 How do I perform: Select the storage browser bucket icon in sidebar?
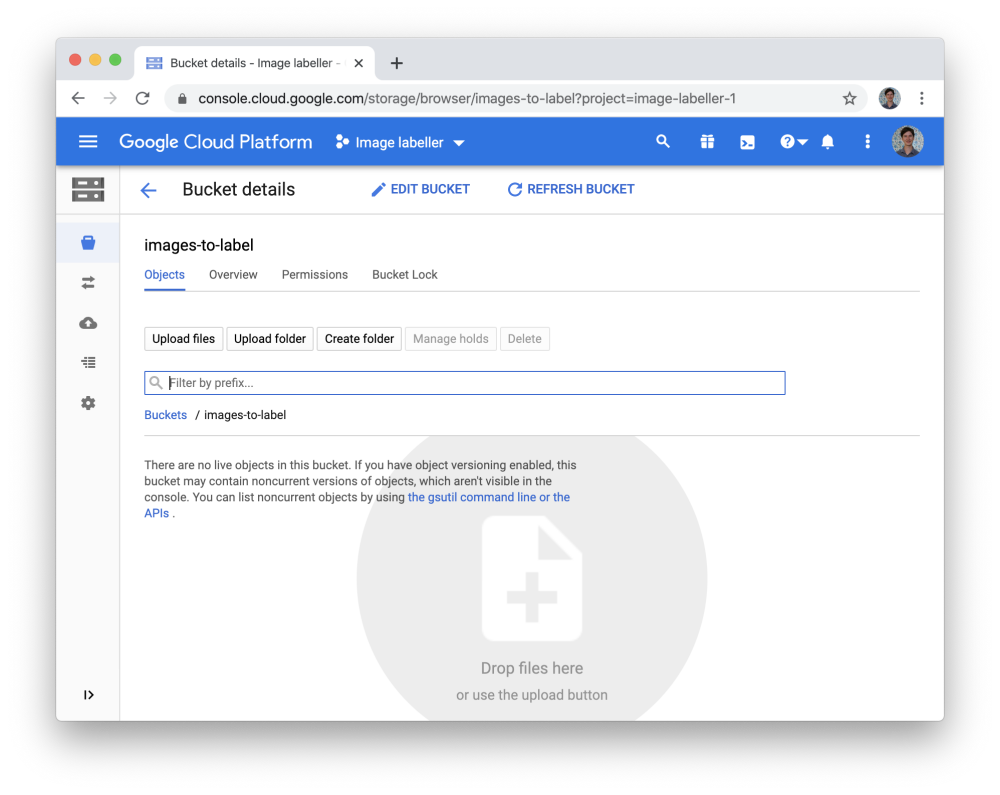(88, 243)
